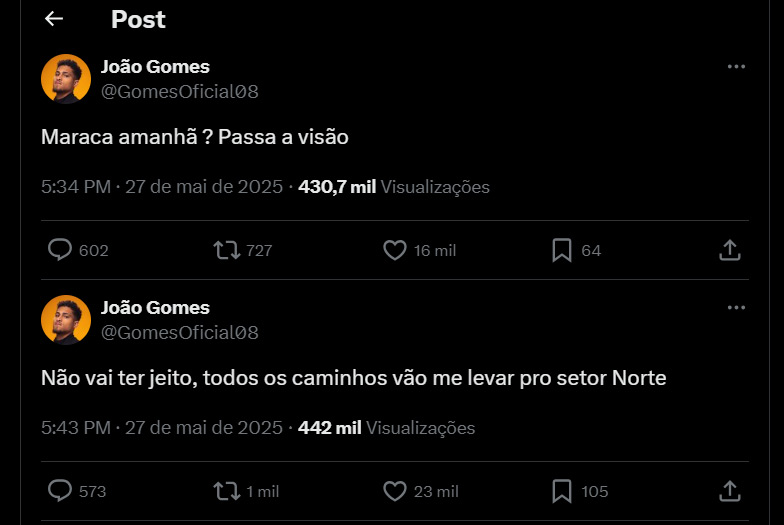View the 442 mil Visualizações analytics
784x525 pixels.
pyautogui.click(x=386, y=428)
